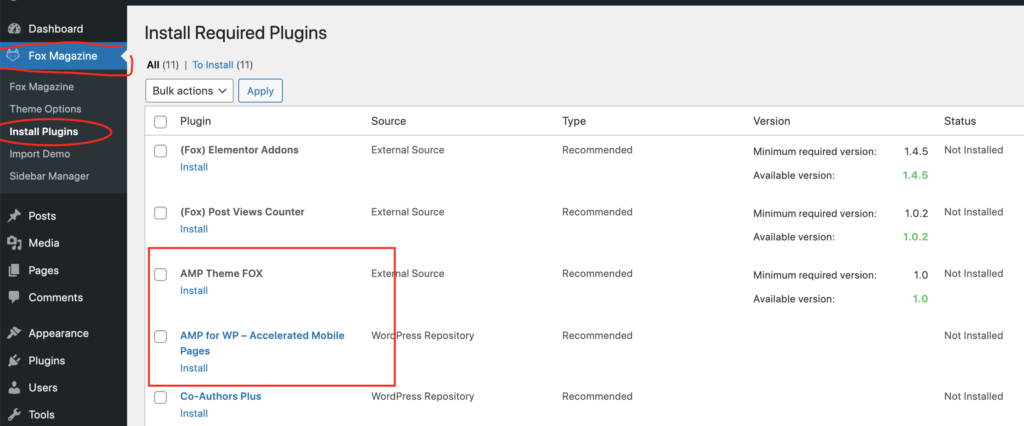Click the Dashboard gauge icon
Viewport: 1024px width, 426px height.
14,29
